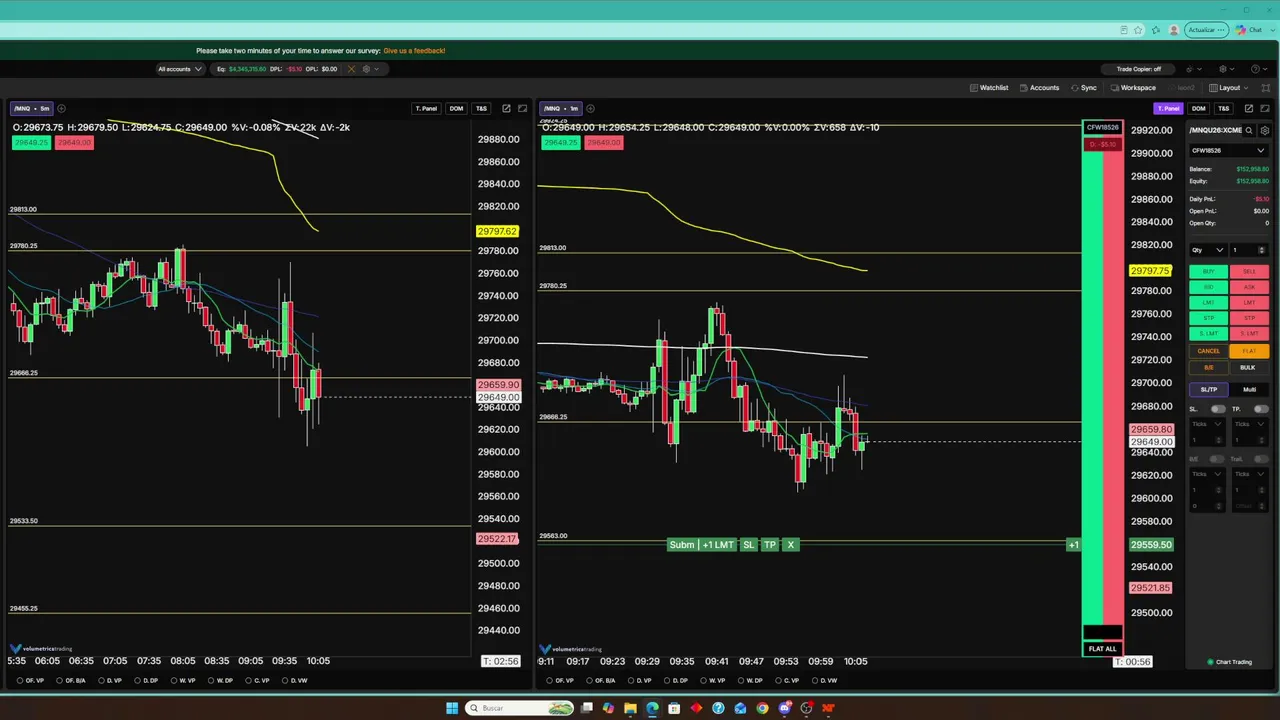Toggle T&S on the right chart
Viewport: 1280px width, 720px height.
point(1223,108)
